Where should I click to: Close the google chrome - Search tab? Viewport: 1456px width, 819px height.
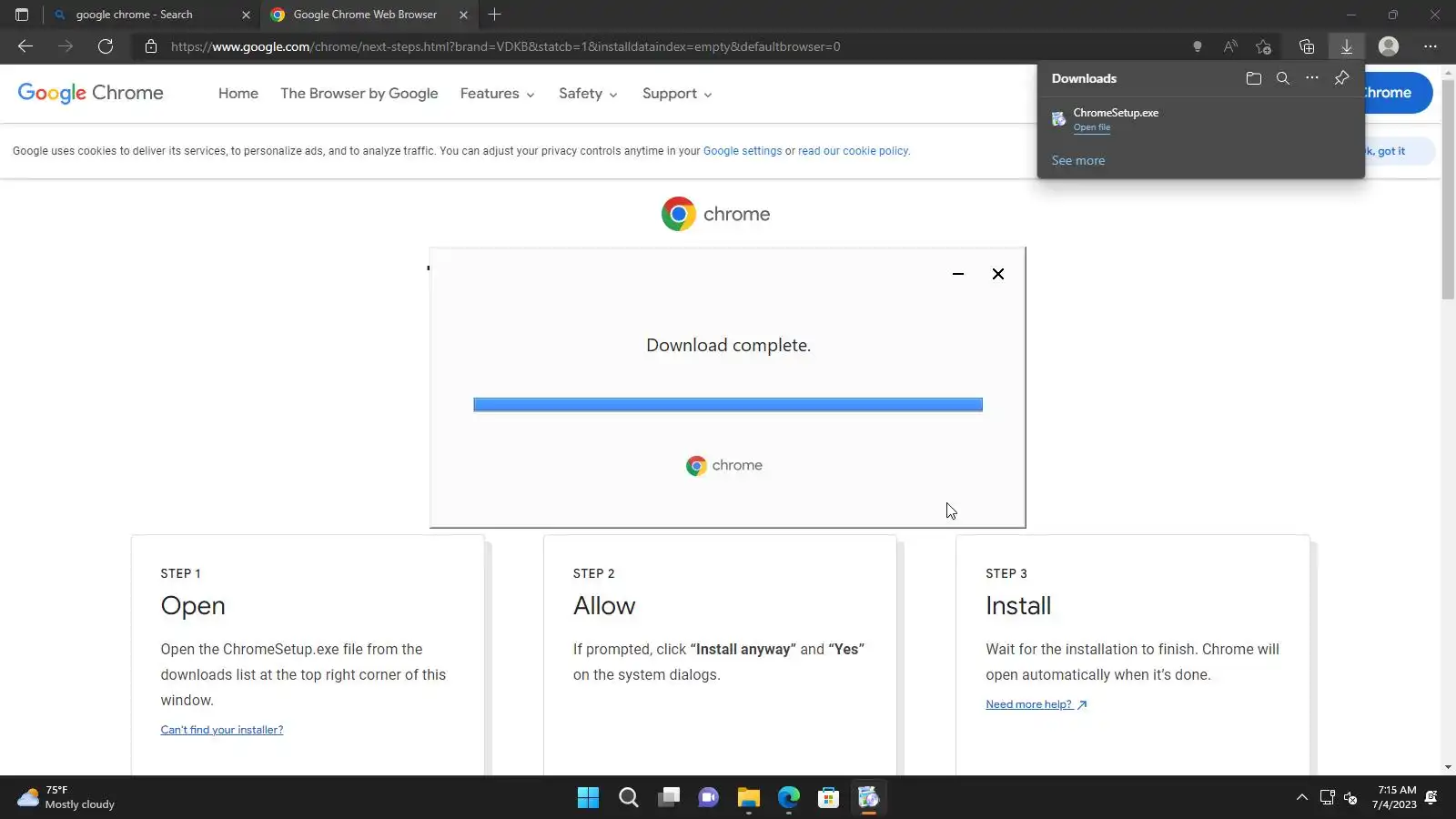click(x=246, y=15)
